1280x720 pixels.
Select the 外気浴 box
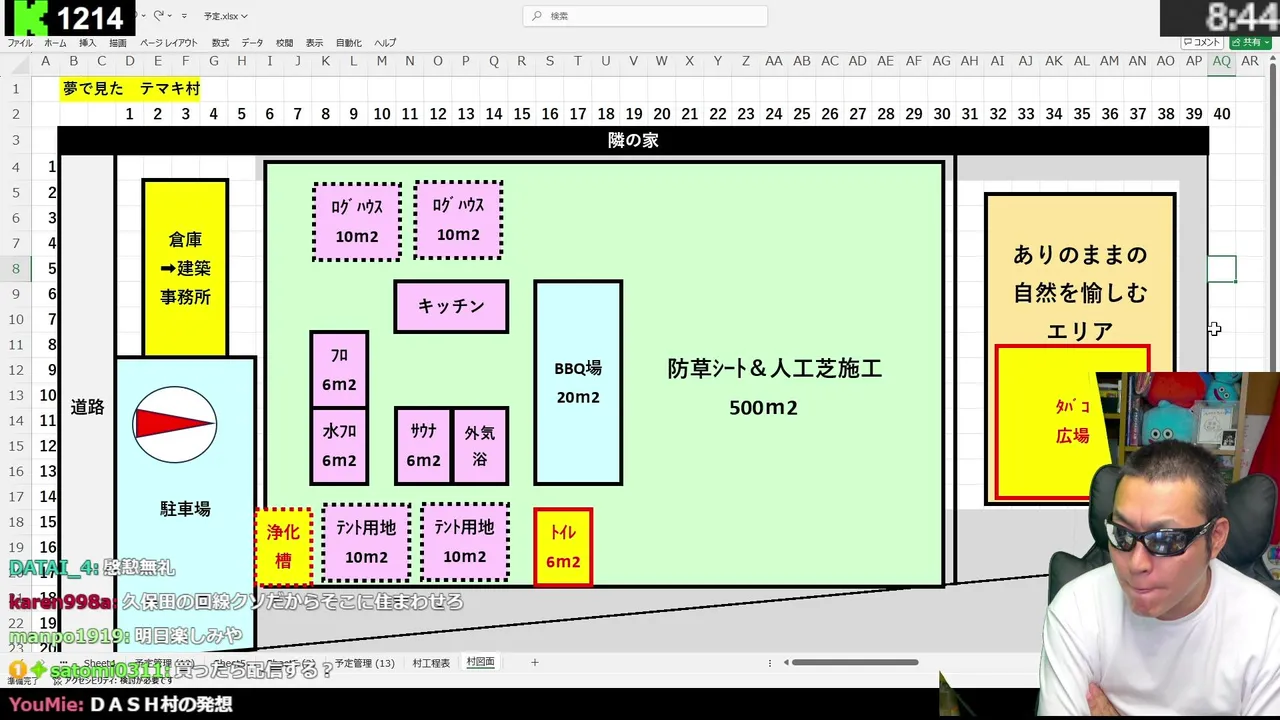pyautogui.click(x=480, y=446)
